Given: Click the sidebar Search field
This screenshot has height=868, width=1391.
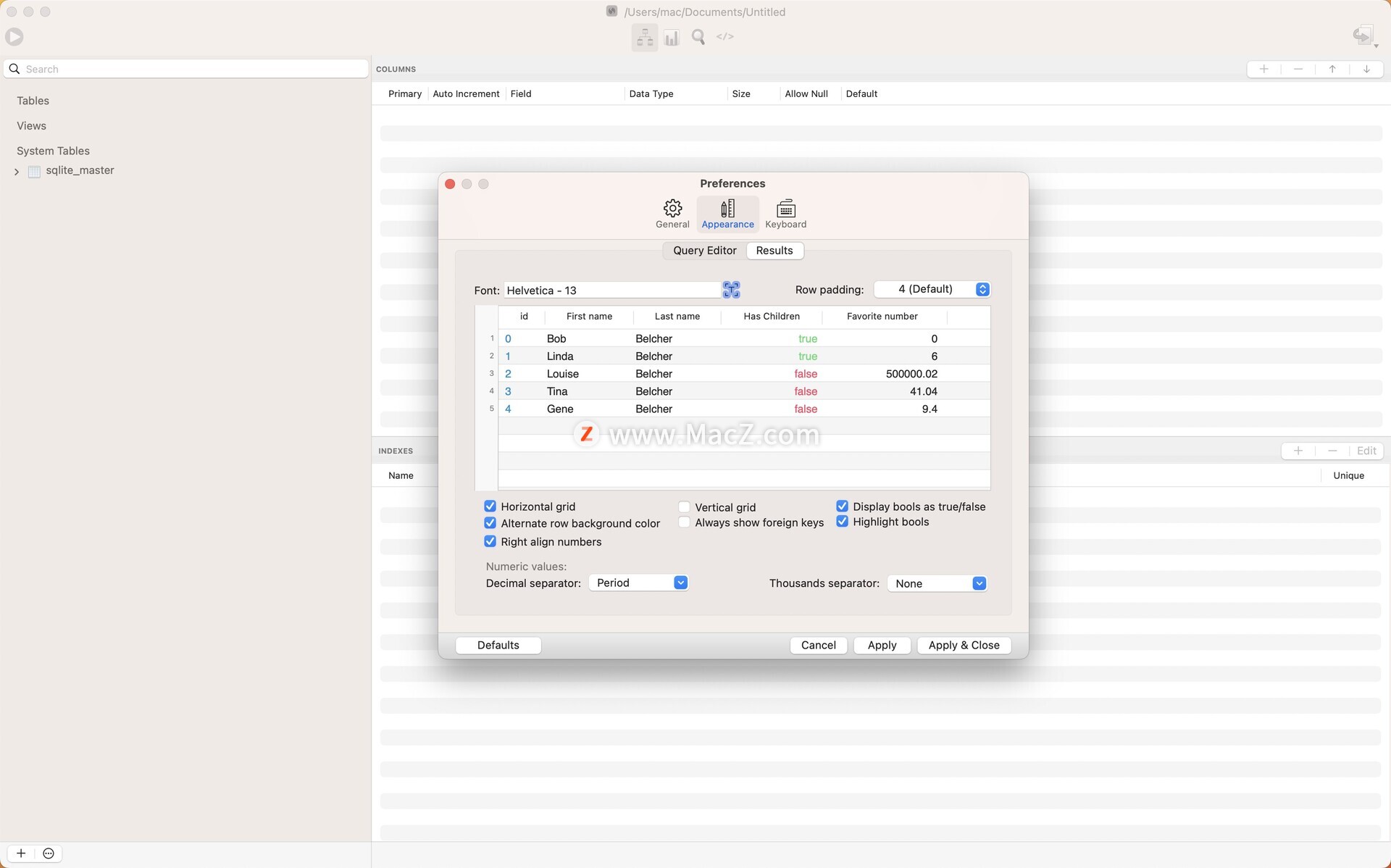Looking at the screenshot, I should (x=186, y=69).
